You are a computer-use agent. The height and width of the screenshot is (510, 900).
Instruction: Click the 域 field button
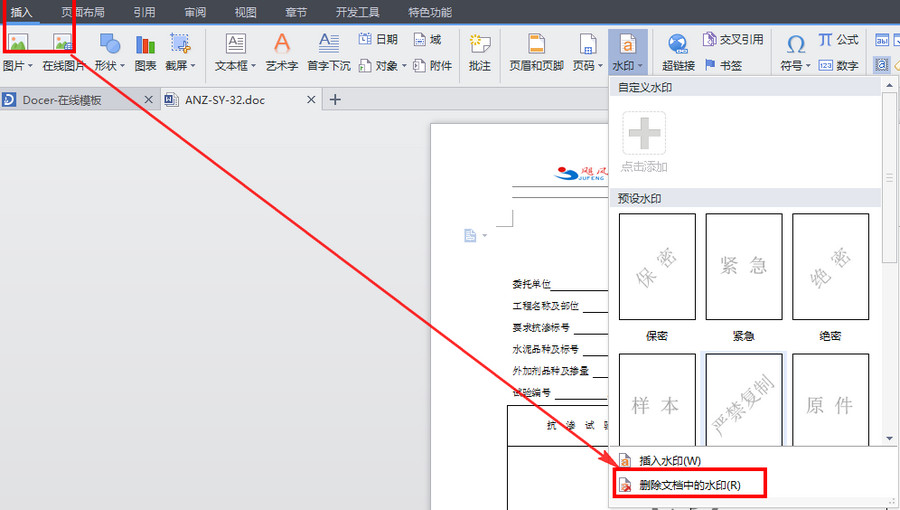click(x=428, y=39)
